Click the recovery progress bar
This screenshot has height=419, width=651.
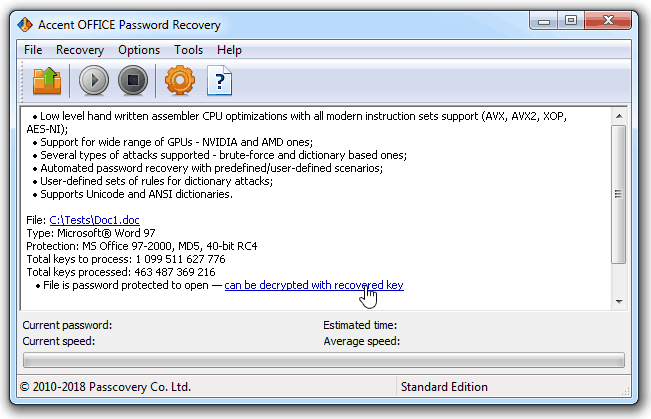tap(324, 360)
